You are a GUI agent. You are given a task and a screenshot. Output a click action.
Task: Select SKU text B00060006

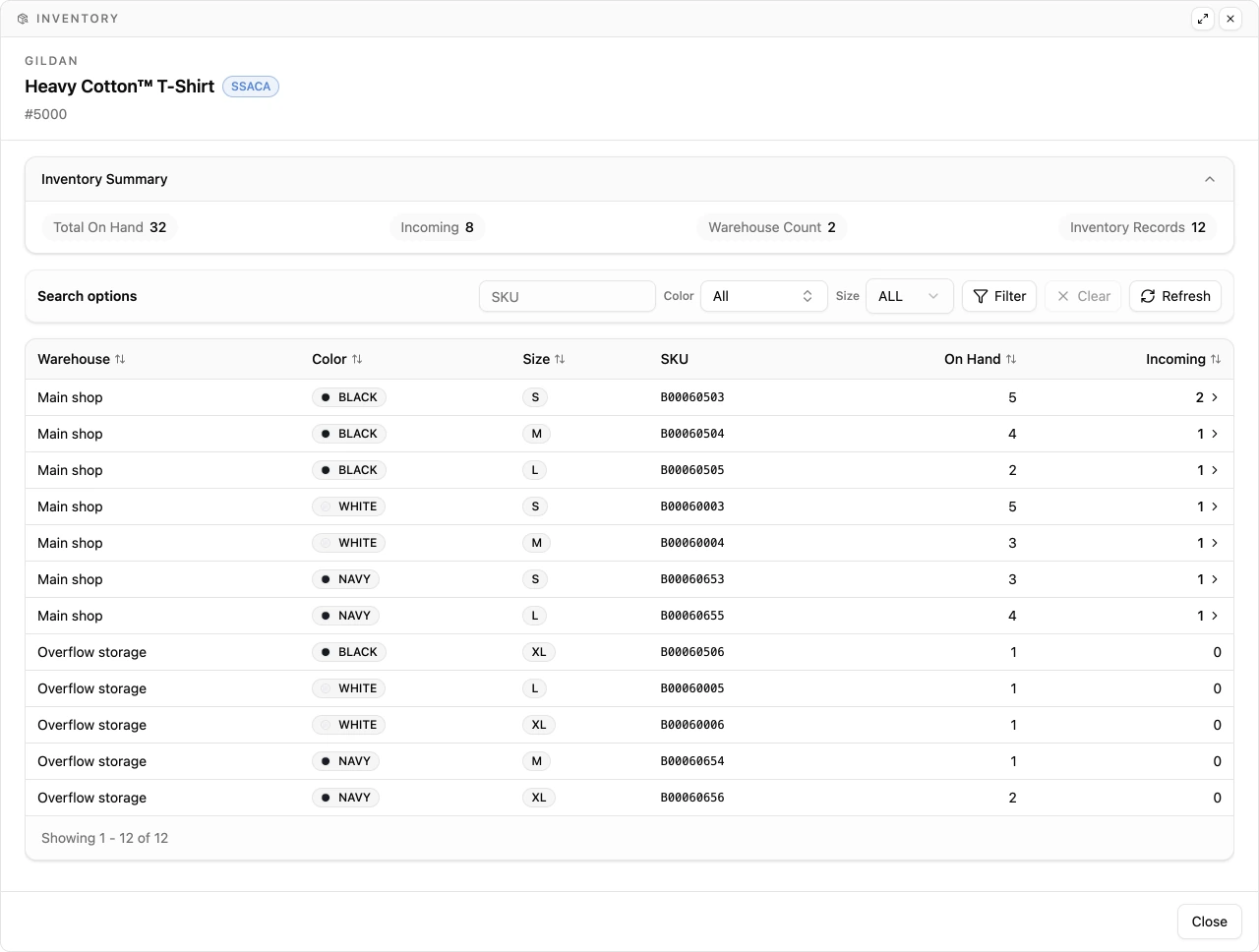point(692,725)
